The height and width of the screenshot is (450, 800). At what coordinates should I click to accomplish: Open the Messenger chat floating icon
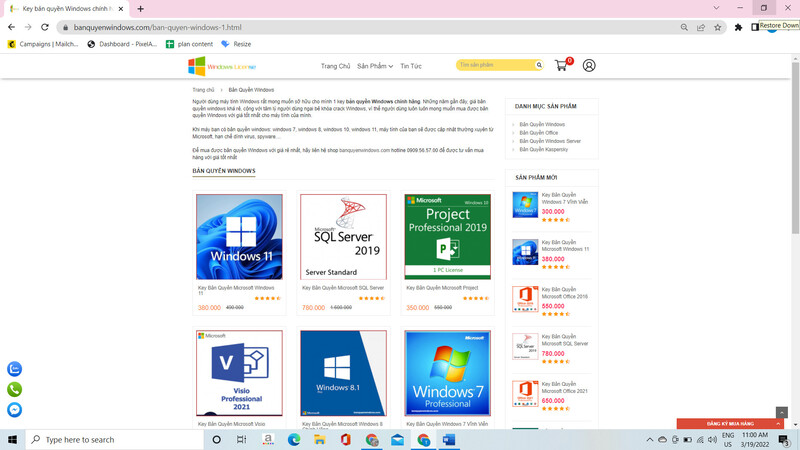[14, 410]
